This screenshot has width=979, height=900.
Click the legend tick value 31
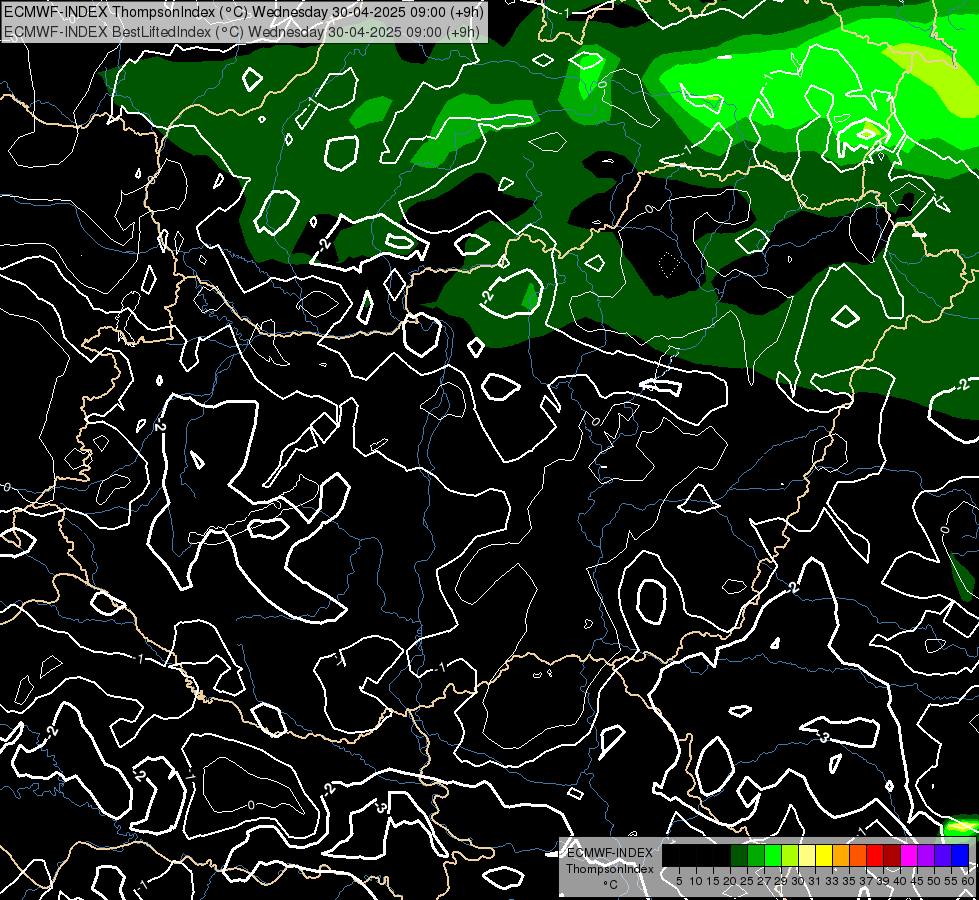(815, 881)
